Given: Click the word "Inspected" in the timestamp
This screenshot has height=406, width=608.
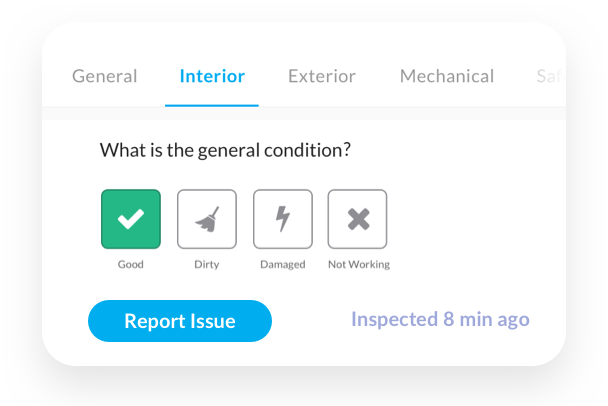Looking at the screenshot, I should (x=394, y=320).
